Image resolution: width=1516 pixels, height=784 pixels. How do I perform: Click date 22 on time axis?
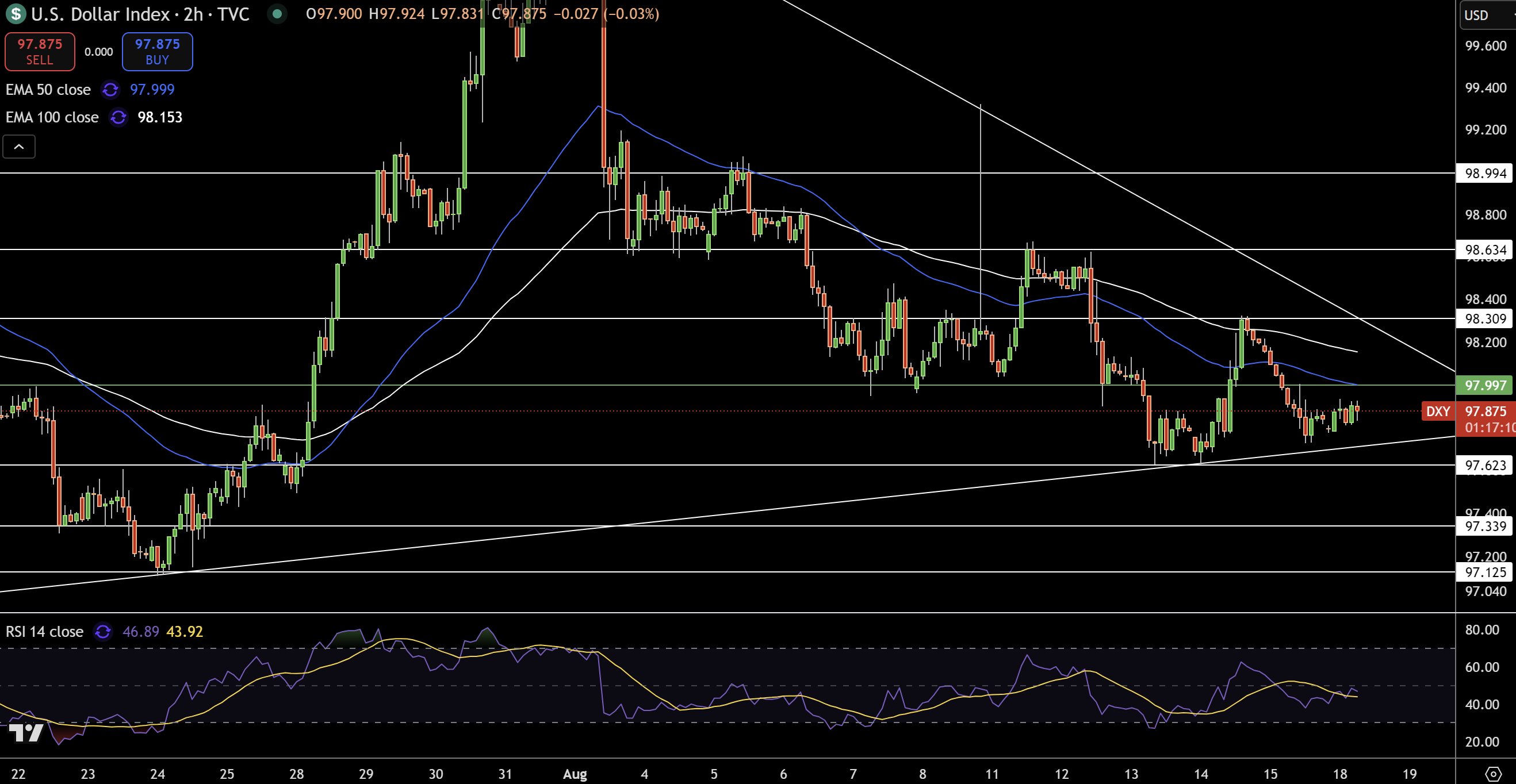pos(18,774)
